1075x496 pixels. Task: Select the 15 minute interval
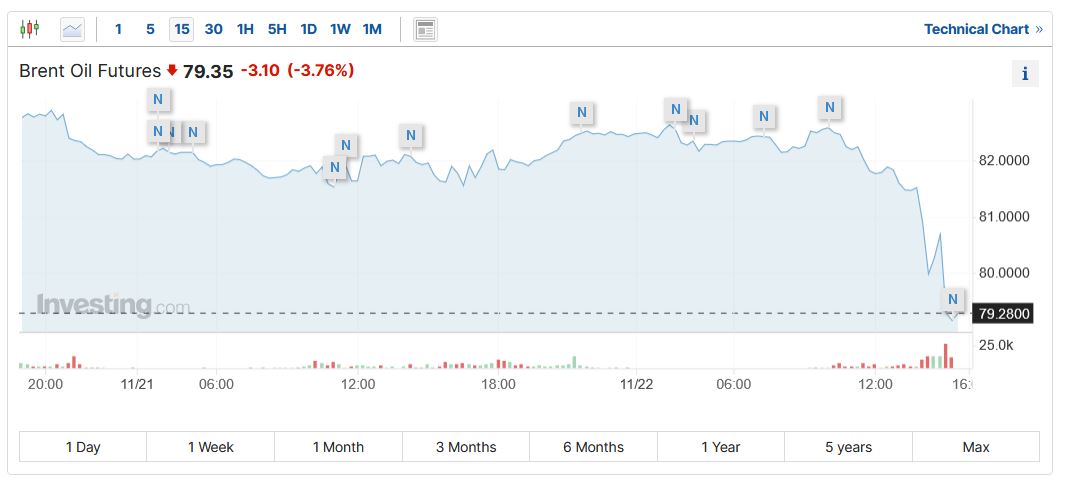tap(181, 29)
